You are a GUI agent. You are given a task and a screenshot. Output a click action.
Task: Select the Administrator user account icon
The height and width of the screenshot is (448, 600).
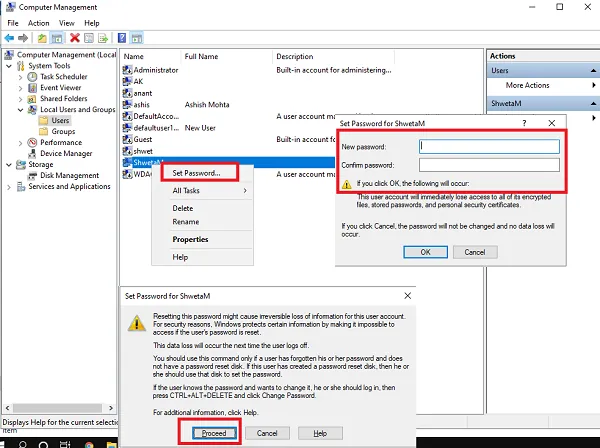(x=127, y=70)
